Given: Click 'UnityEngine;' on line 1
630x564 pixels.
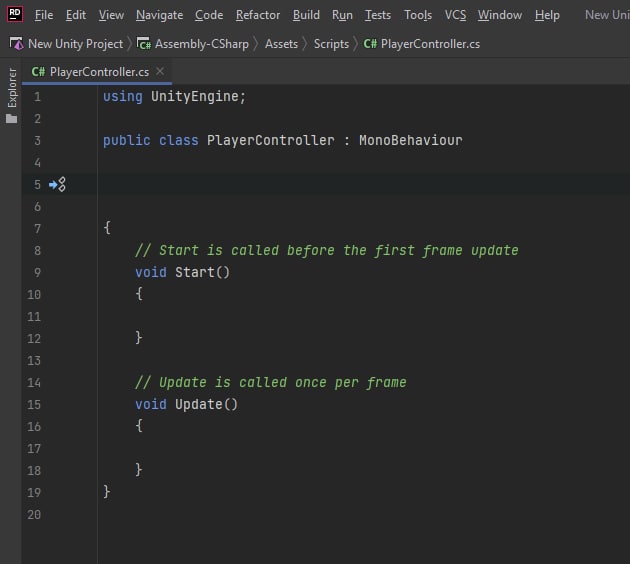Looking at the screenshot, I should point(198,96).
